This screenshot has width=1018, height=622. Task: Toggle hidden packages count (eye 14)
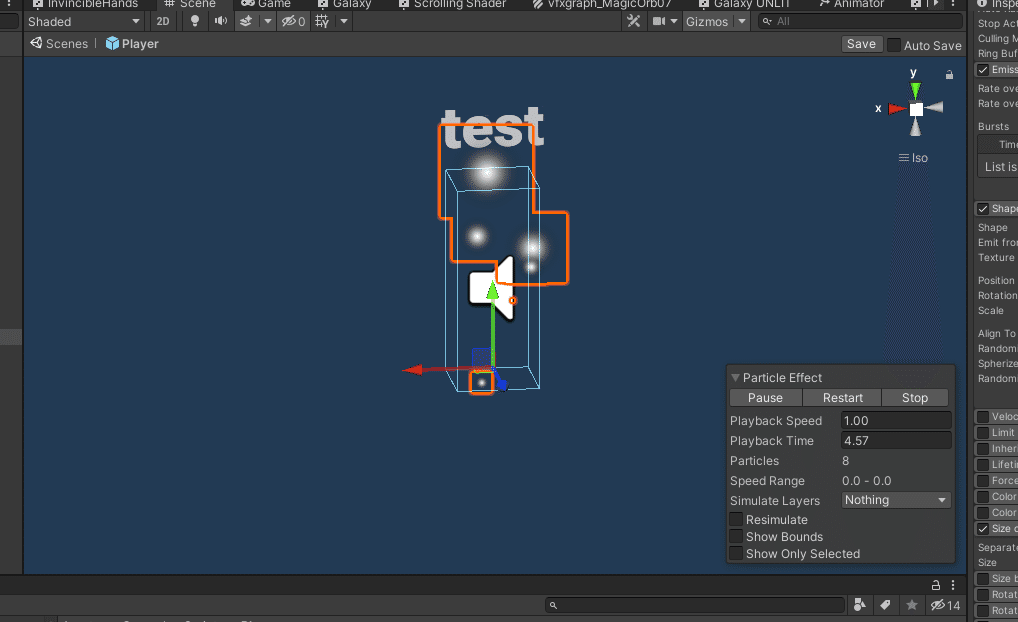click(x=945, y=605)
